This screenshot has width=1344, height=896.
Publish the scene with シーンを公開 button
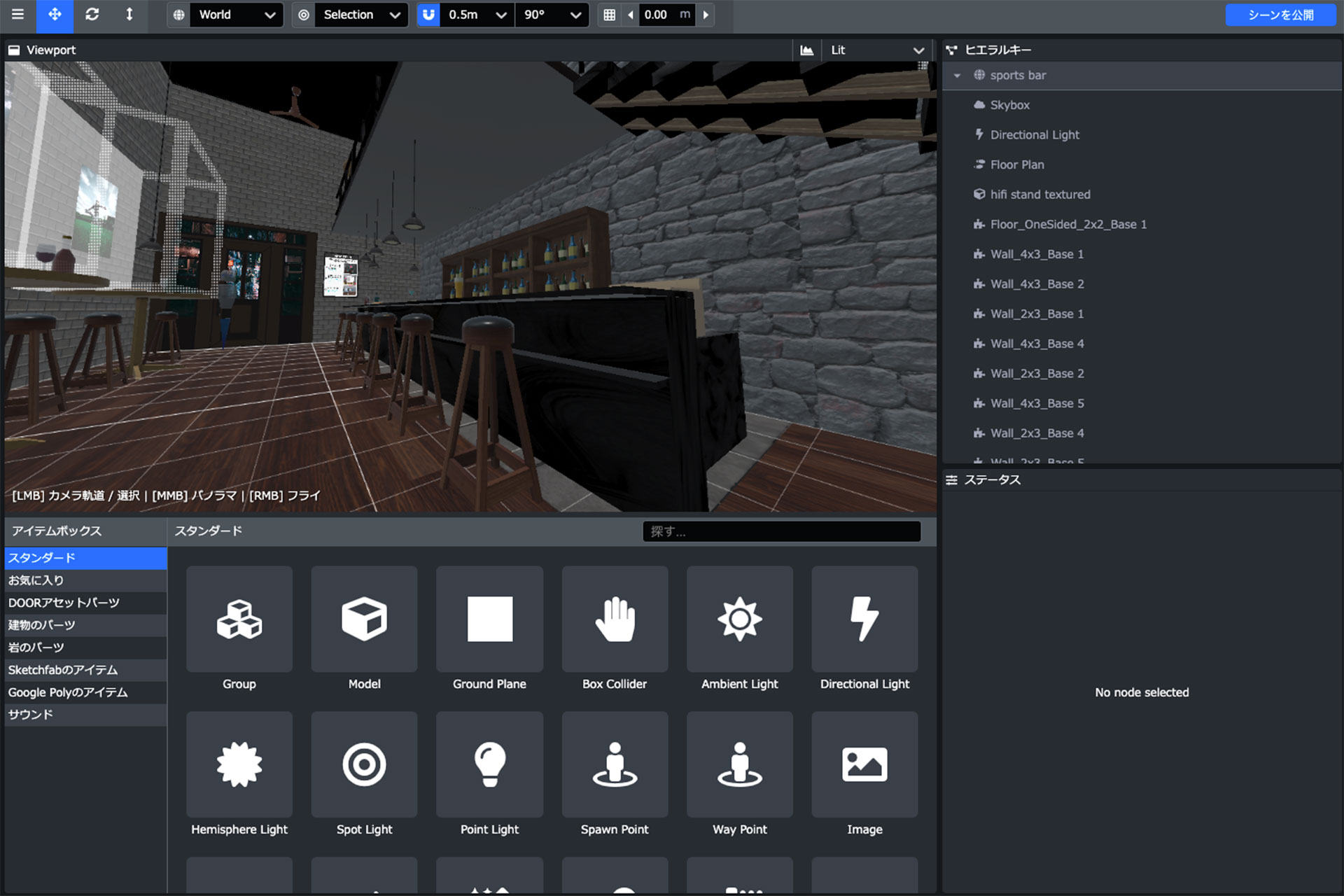(x=1281, y=15)
